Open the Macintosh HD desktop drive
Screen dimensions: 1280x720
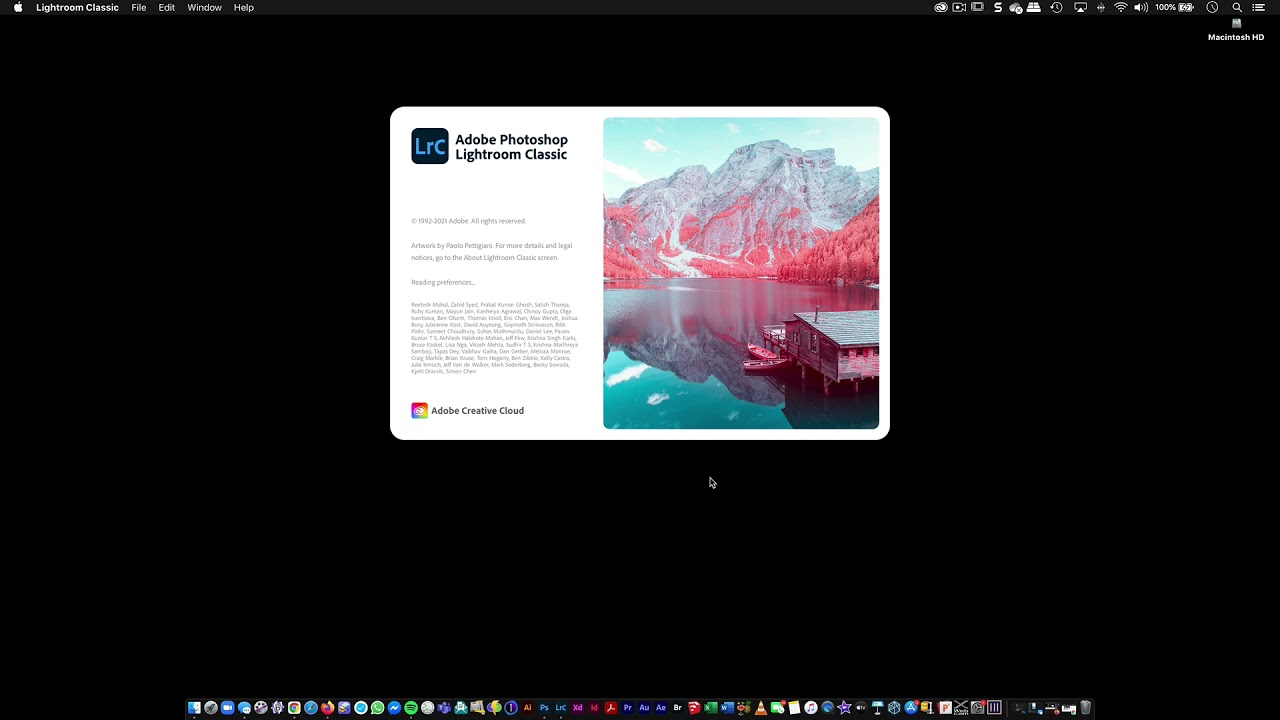(x=1236, y=30)
